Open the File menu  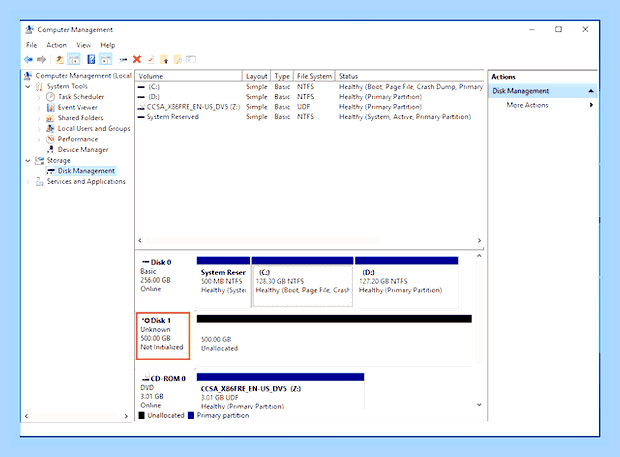point(31,45)
